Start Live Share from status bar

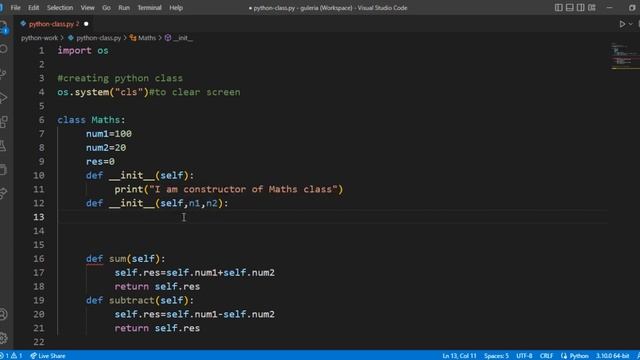pos(48,356)
